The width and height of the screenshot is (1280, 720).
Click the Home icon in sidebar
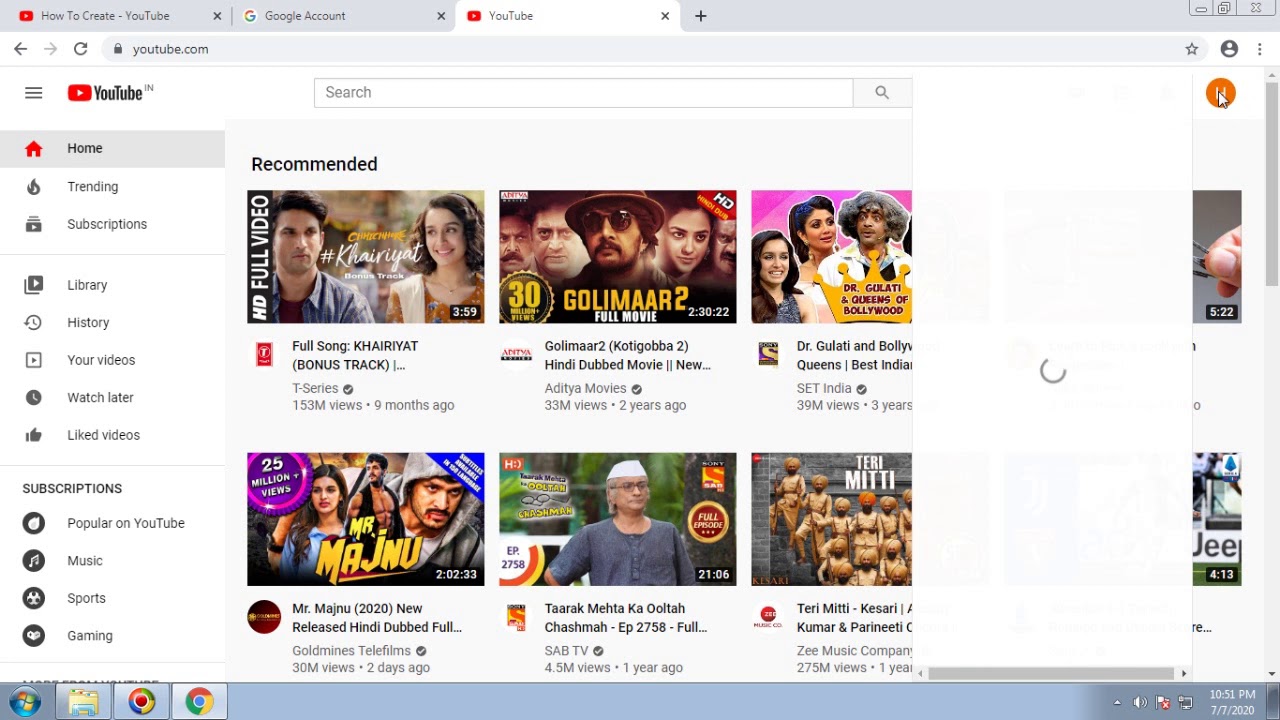click(34, 149)
